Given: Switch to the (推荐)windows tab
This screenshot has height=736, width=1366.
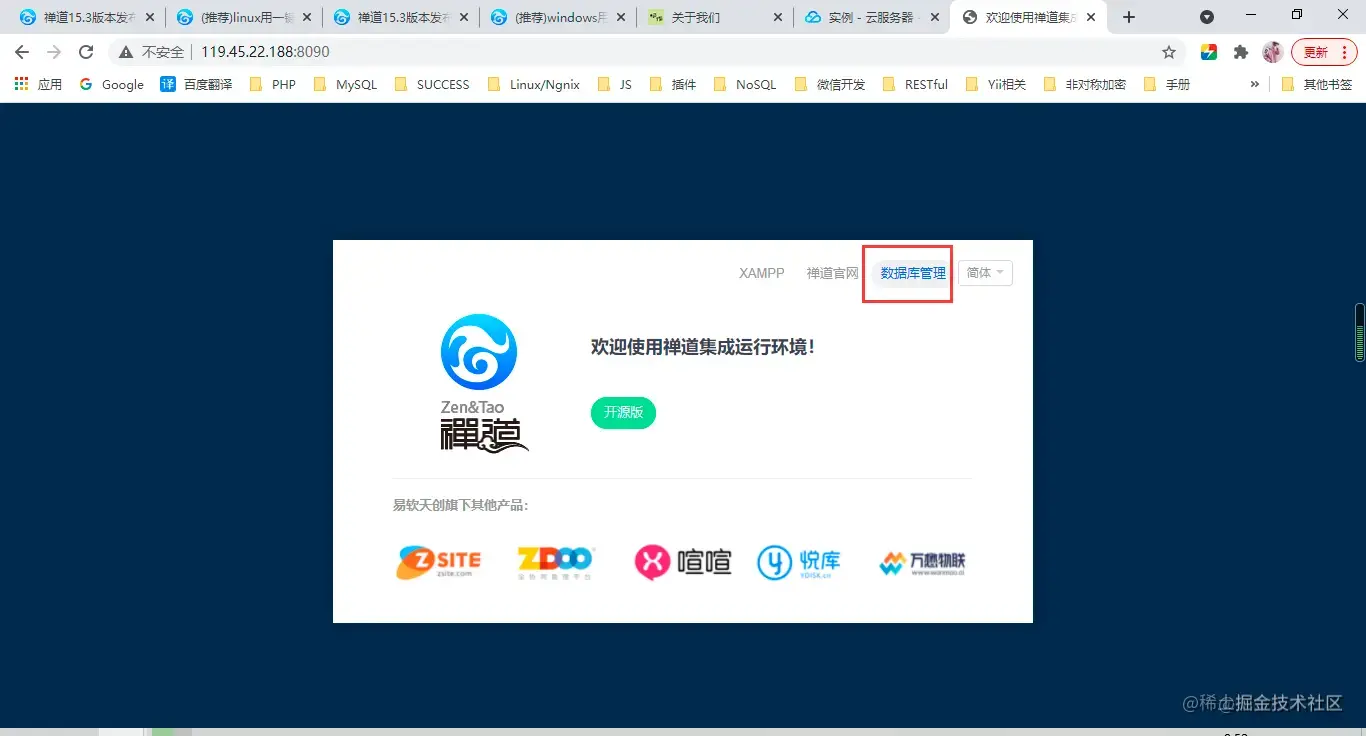Looking at the screenshot, I should pos(556,17).
